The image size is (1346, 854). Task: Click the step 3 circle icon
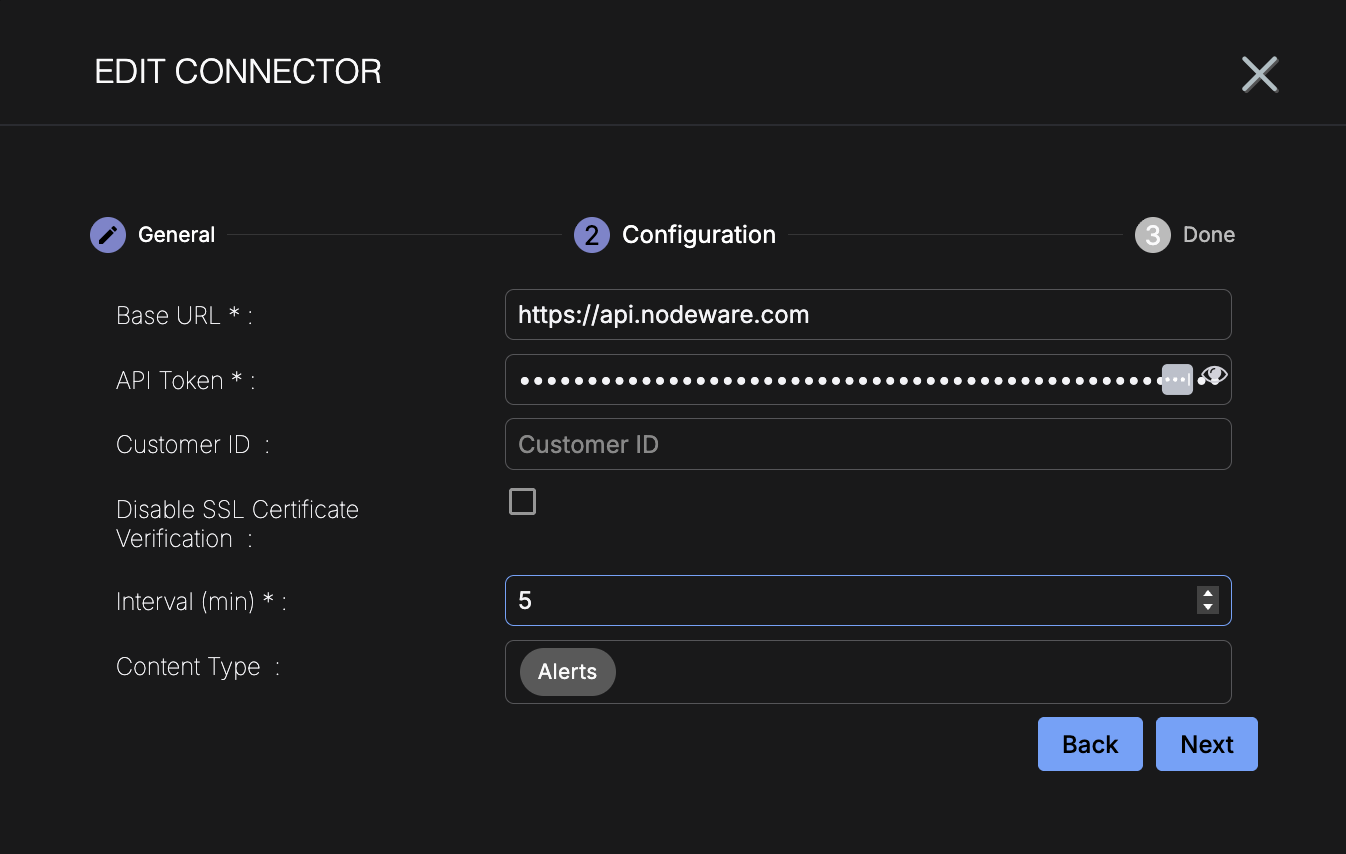[x=1152, y=235]
